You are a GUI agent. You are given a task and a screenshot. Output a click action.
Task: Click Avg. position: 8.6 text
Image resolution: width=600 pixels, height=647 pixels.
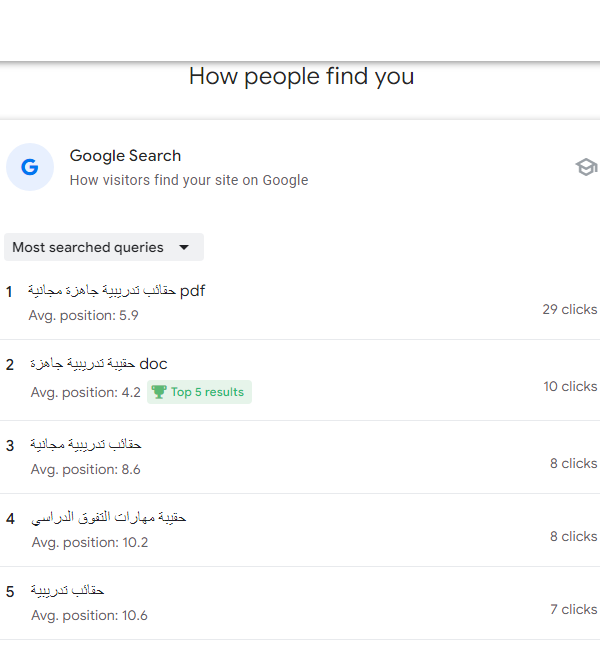click(x=85, y=470)
